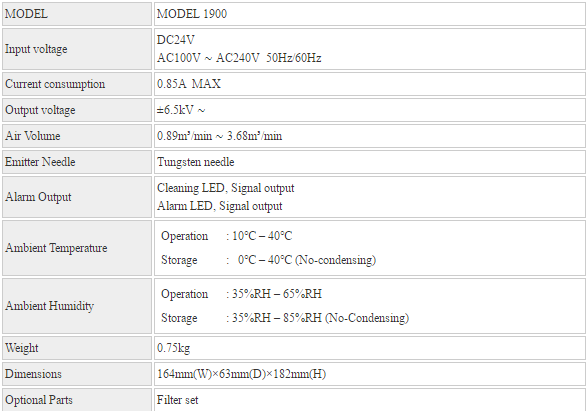Select the 0.75kg weight value
586x411 pixels.
pos(173,348)
